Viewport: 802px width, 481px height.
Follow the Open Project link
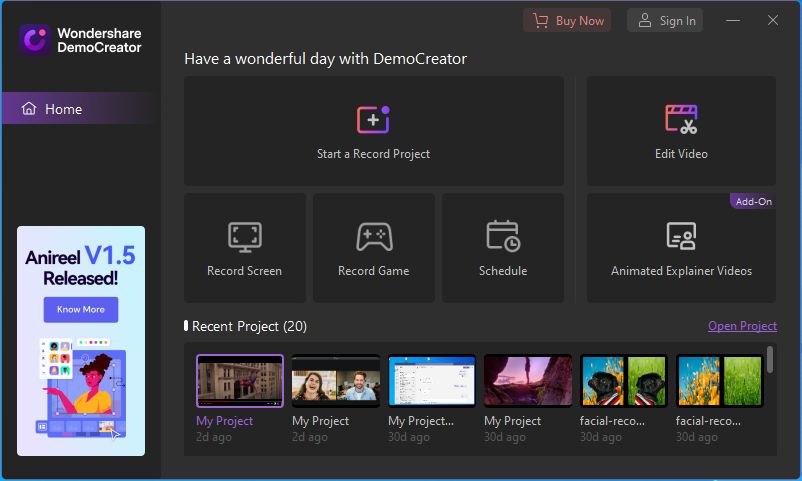point(742,326)
